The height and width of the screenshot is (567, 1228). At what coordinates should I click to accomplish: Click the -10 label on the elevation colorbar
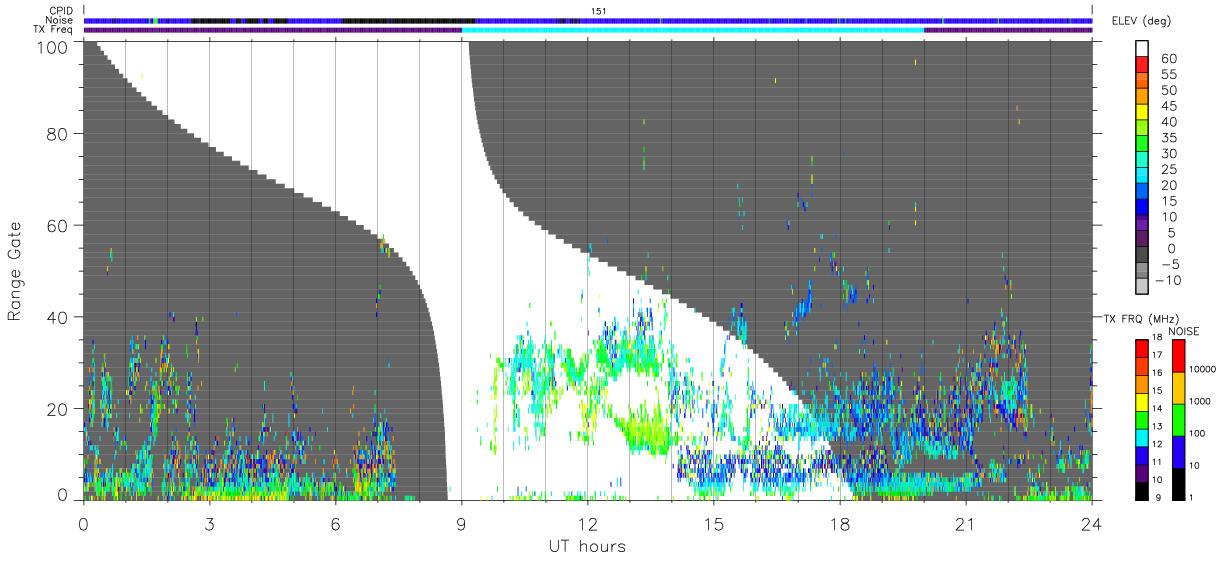pyautogui.click(x=1168, y=281)
